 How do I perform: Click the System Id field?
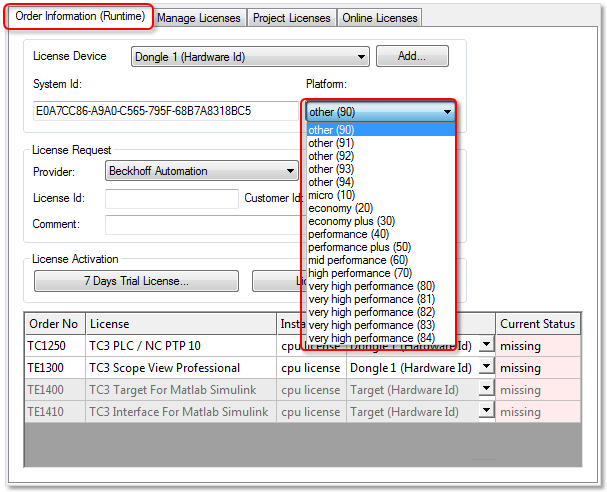click(x=166, y=111)
